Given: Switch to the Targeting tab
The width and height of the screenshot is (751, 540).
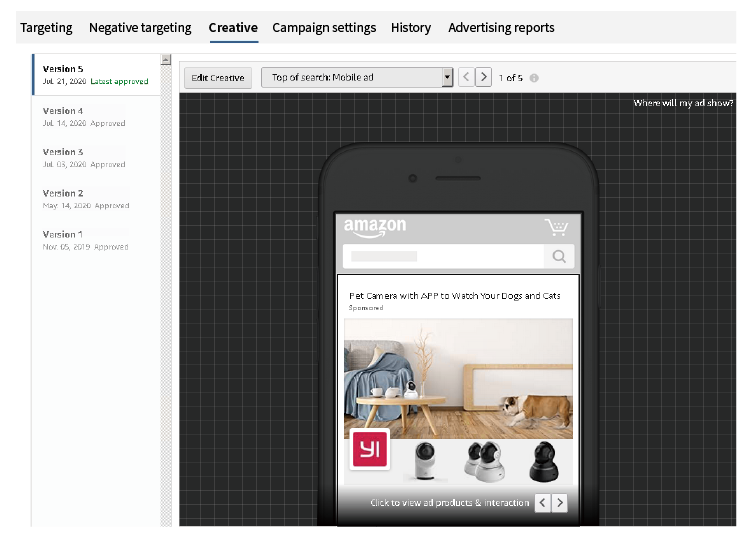Looking at the screenshot, I should (47, 28).
